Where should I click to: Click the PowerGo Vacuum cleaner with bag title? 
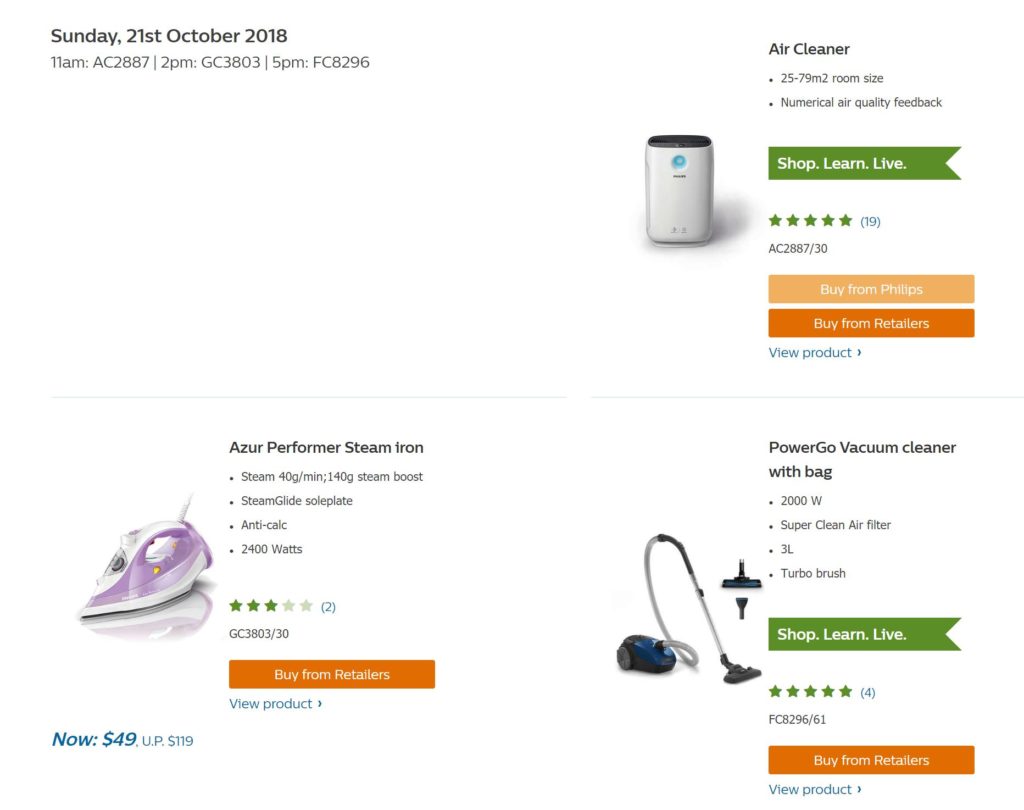[x=862, y=459]
